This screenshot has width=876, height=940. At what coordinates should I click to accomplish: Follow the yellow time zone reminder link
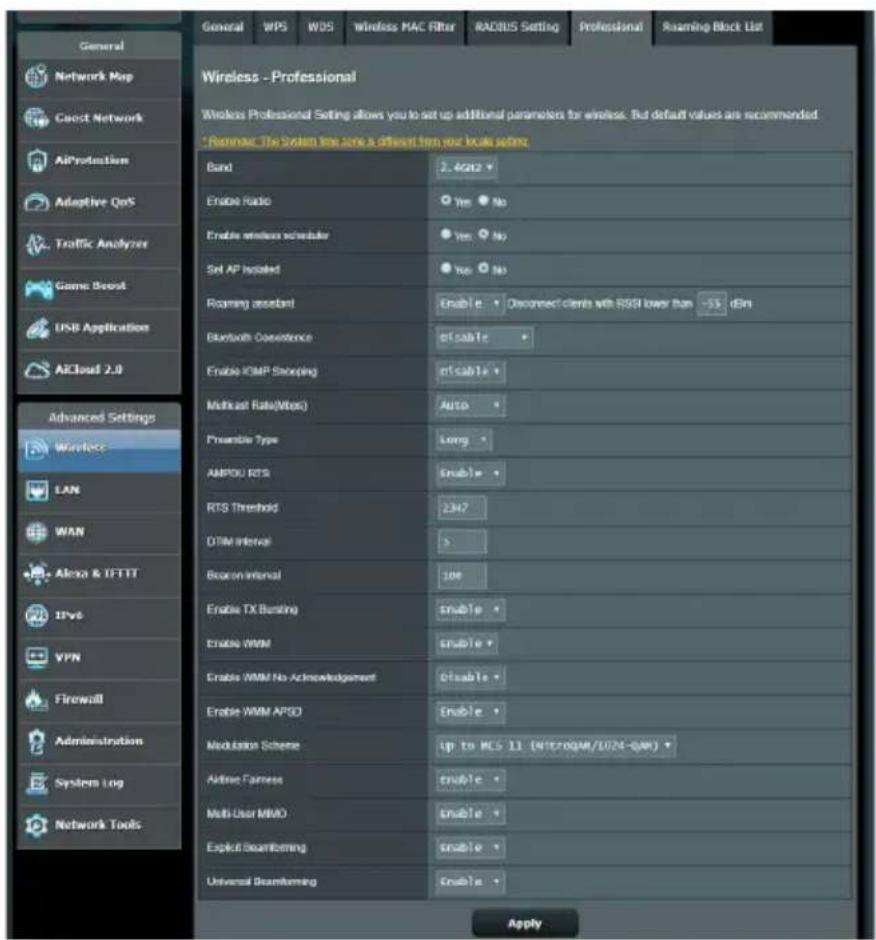[x=365, y=141]
